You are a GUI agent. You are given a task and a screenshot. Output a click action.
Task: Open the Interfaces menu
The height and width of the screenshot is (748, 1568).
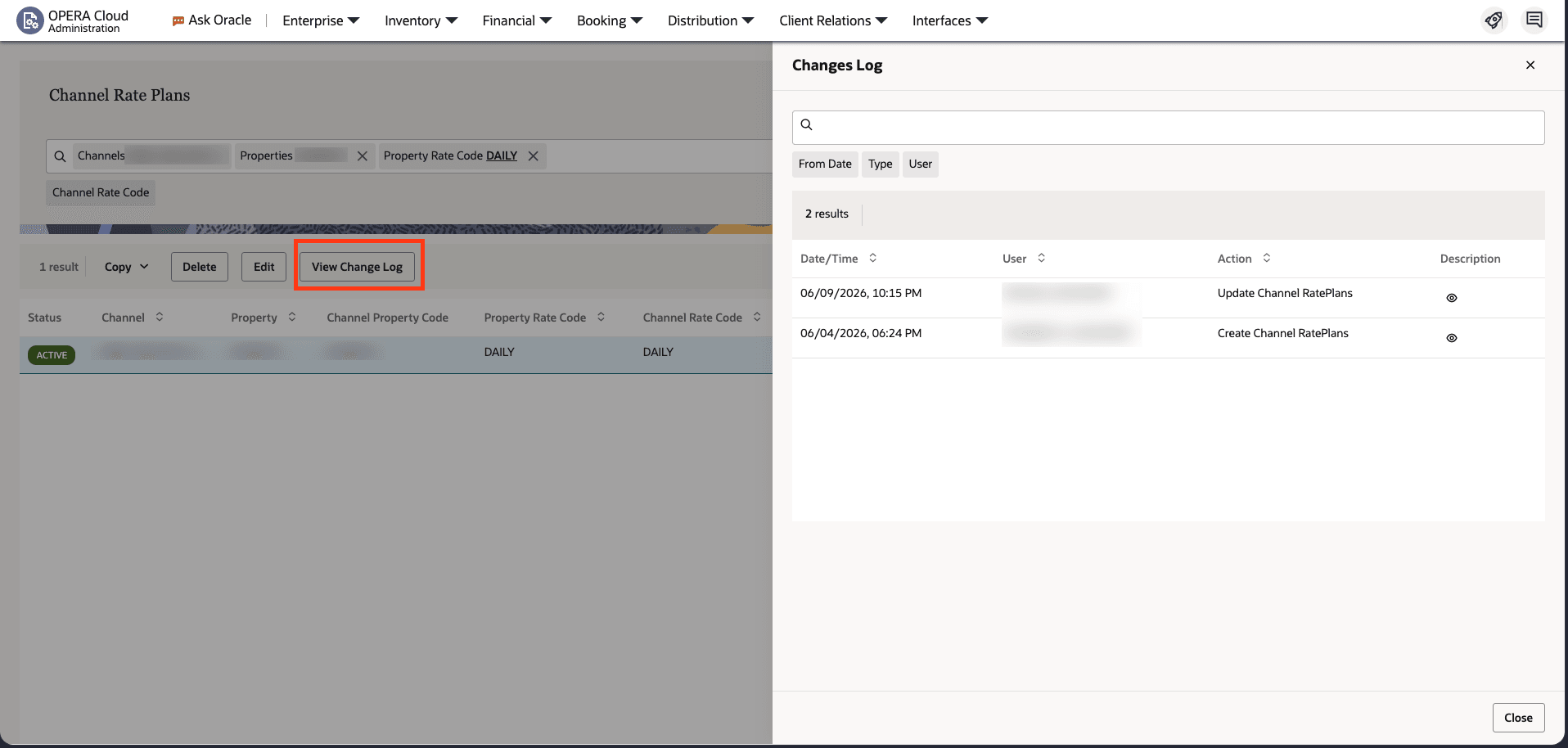(950, 20)
